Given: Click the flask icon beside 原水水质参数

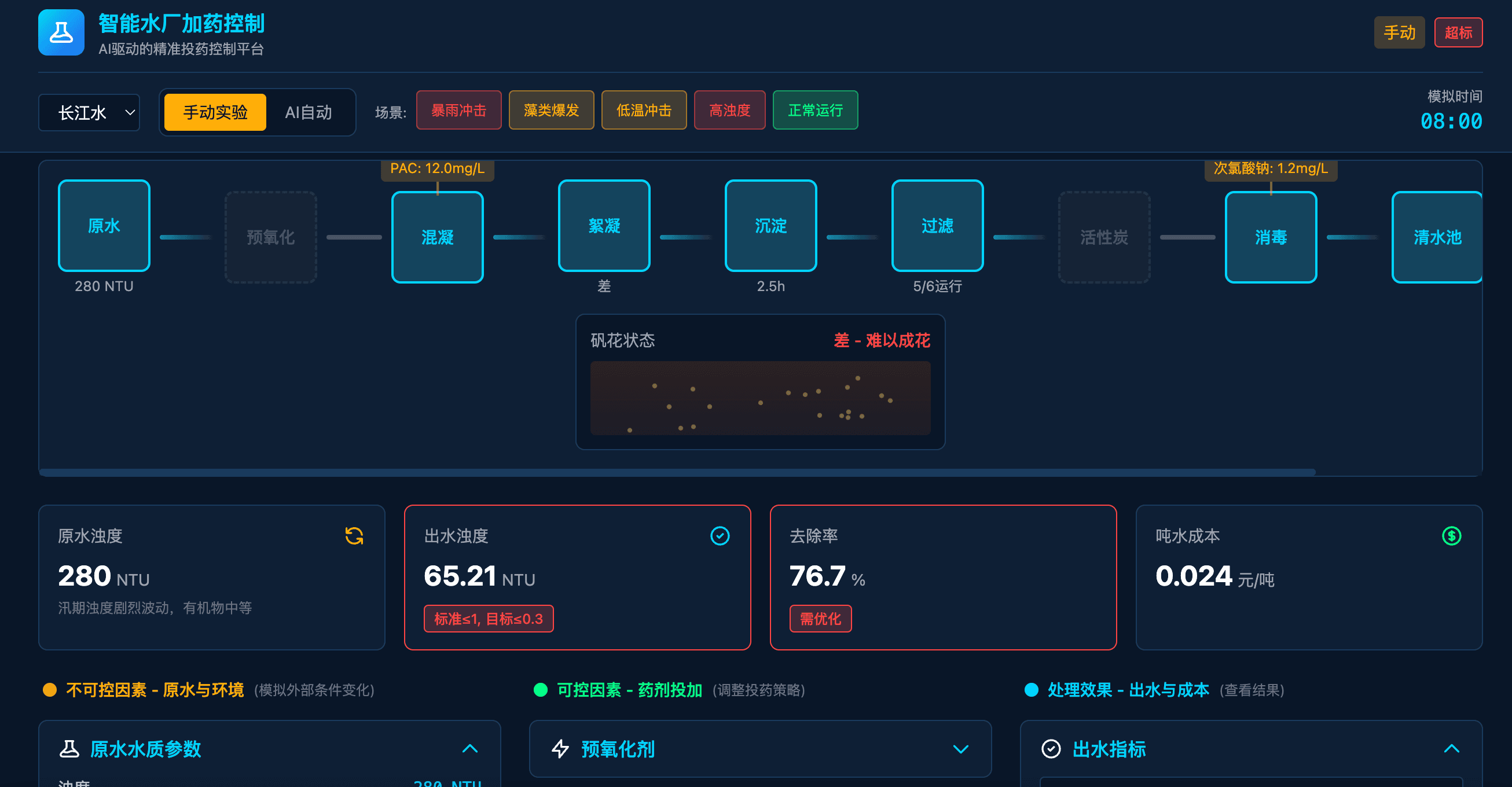Looking at the screenshot, I should click(71, 749).
